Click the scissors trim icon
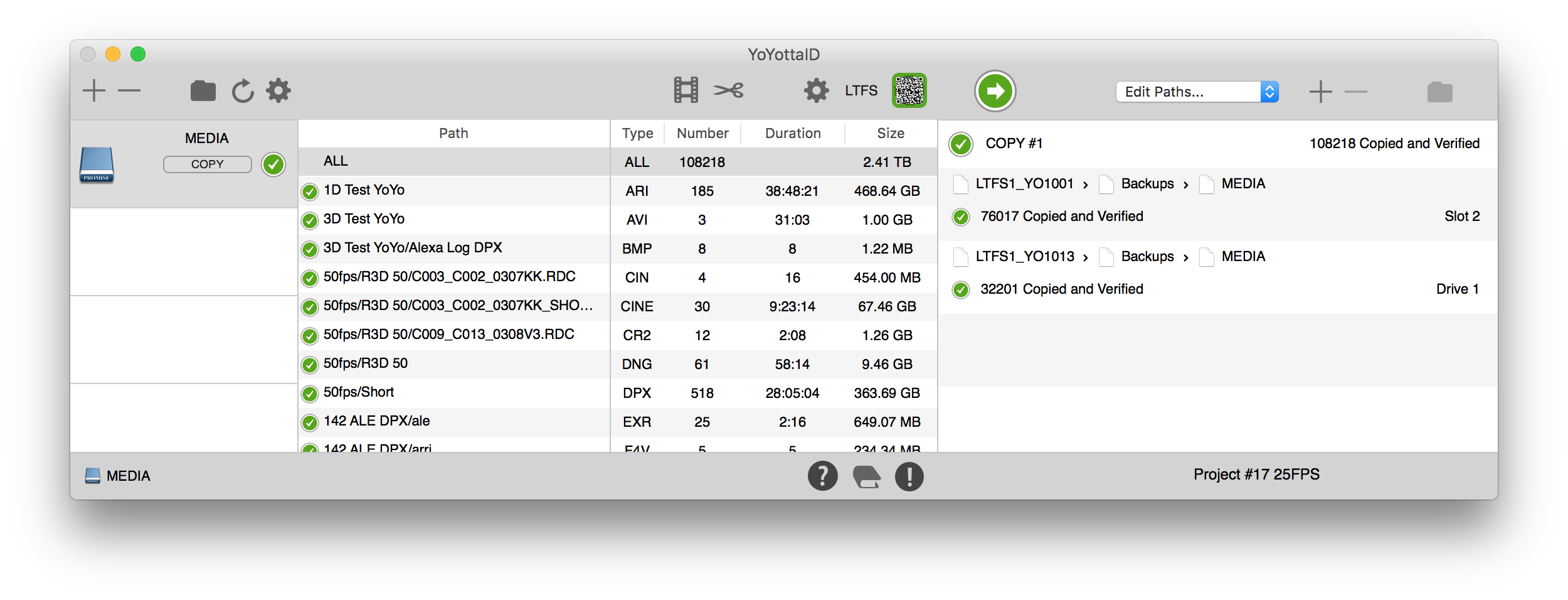 [728, 91]
